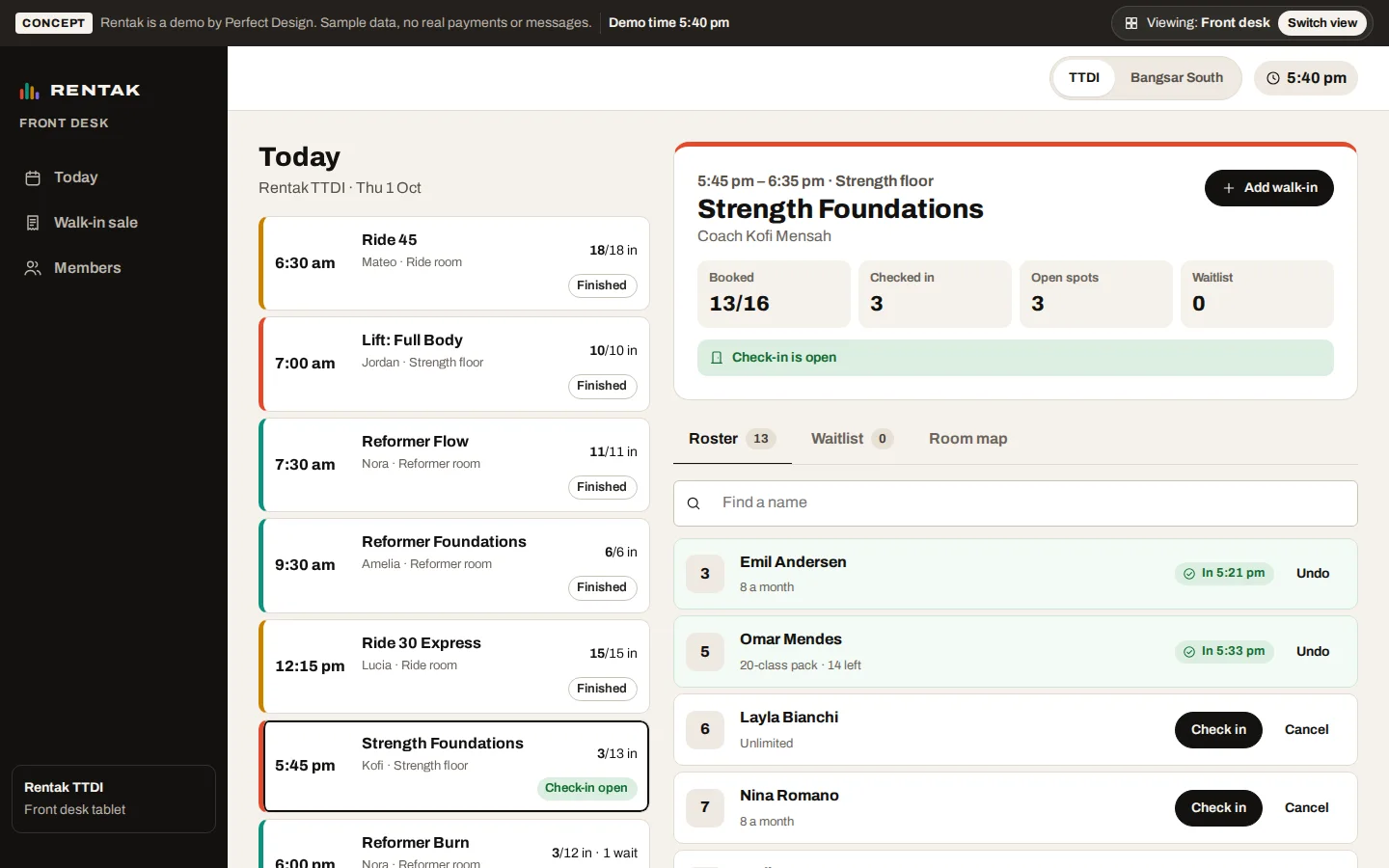Viewport: 1389px width, 868px height.
Task: Open Members in the sidebar
Action: (114, 268)
